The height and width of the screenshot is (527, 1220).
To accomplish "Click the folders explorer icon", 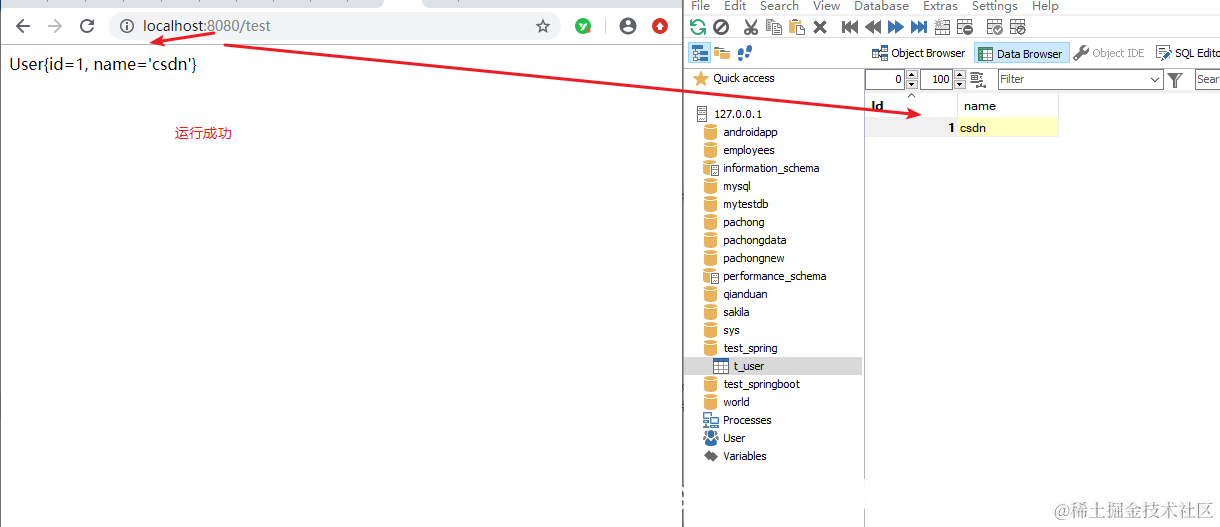I will [x=722, y=52].
